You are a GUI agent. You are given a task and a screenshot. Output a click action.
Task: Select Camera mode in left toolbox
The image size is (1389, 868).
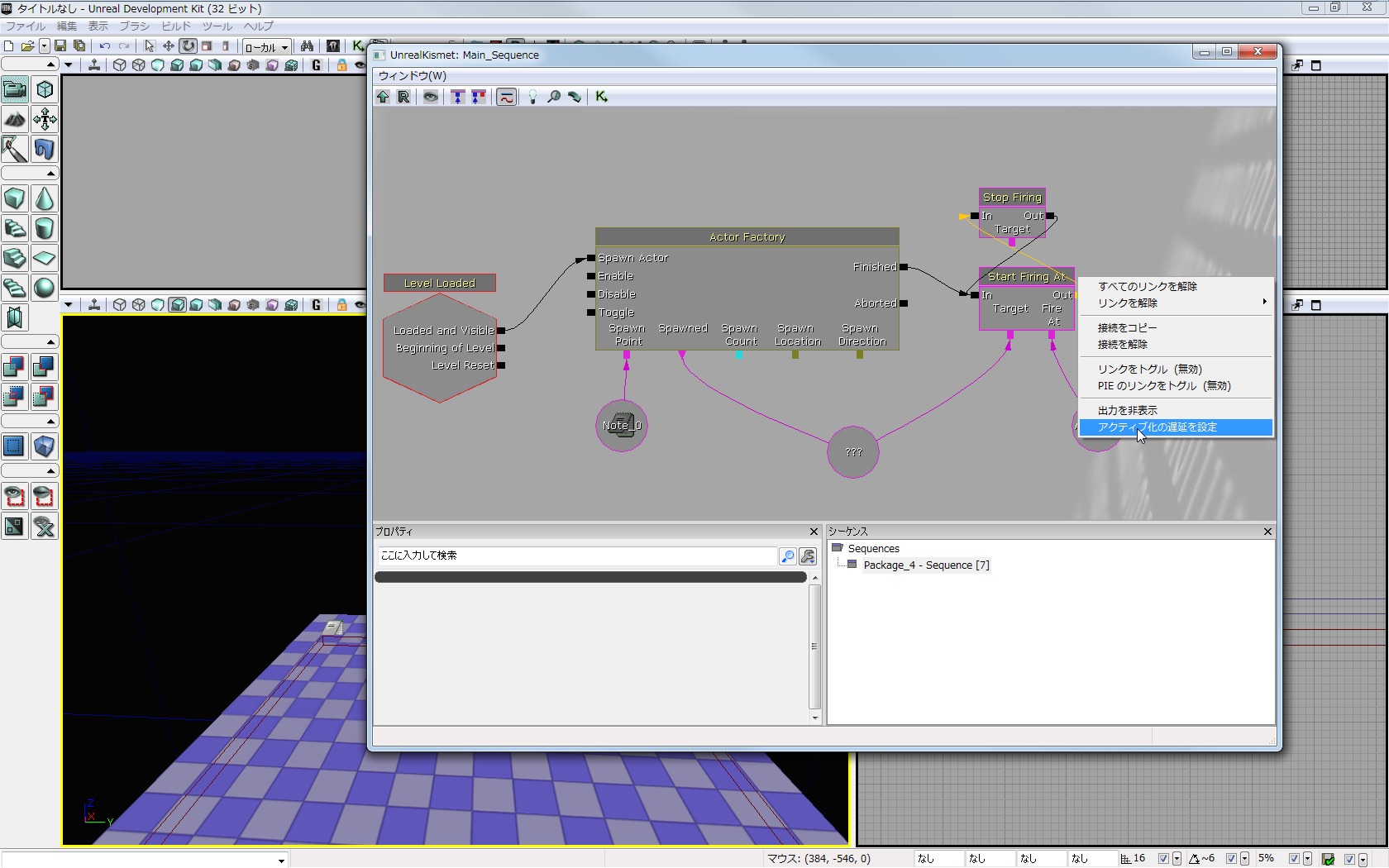pos(15,89)
